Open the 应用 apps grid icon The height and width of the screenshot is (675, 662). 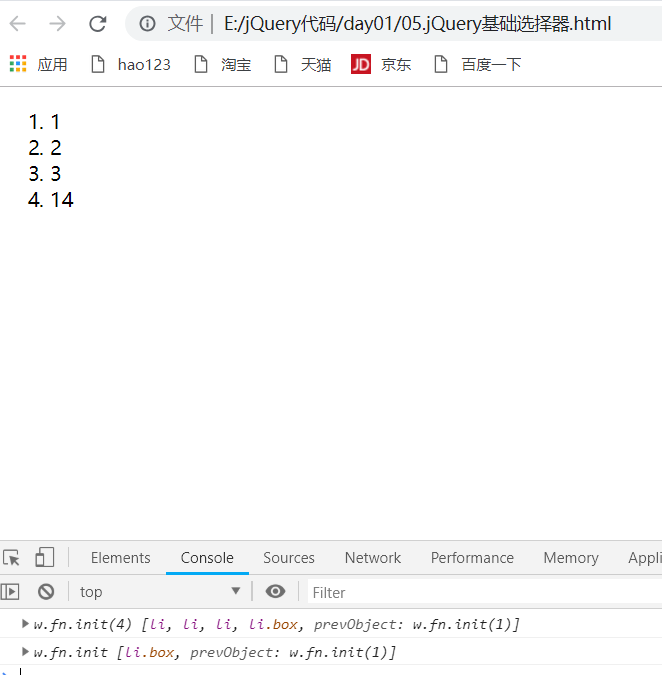18,64
